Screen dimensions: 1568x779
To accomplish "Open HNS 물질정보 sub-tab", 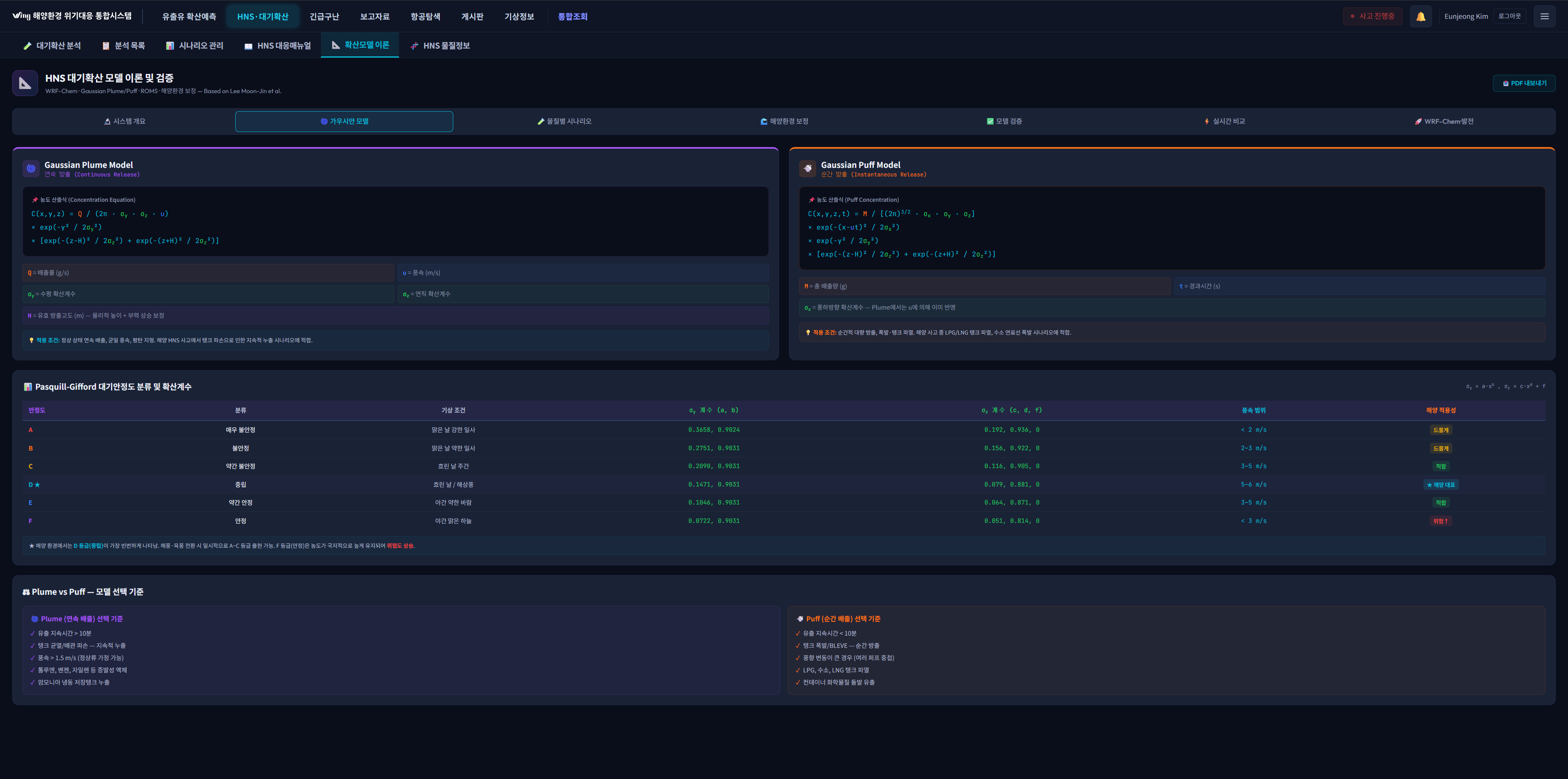I will point(439,46).
